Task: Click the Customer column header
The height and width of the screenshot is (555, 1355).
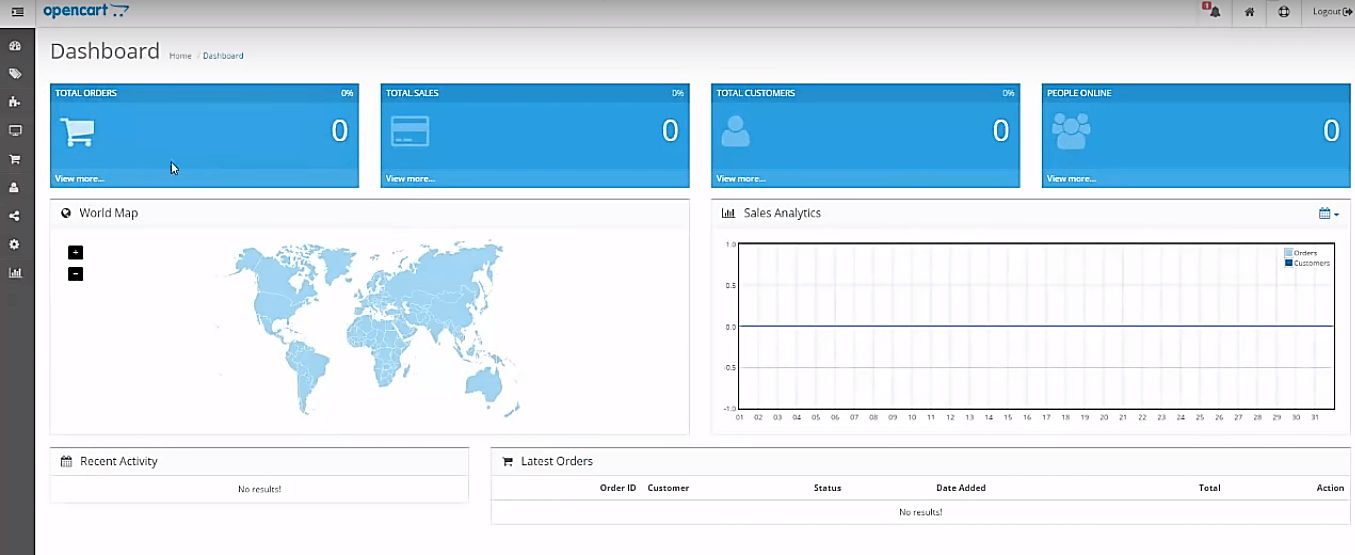Action: pyautogui.click(x=668, y=488)
